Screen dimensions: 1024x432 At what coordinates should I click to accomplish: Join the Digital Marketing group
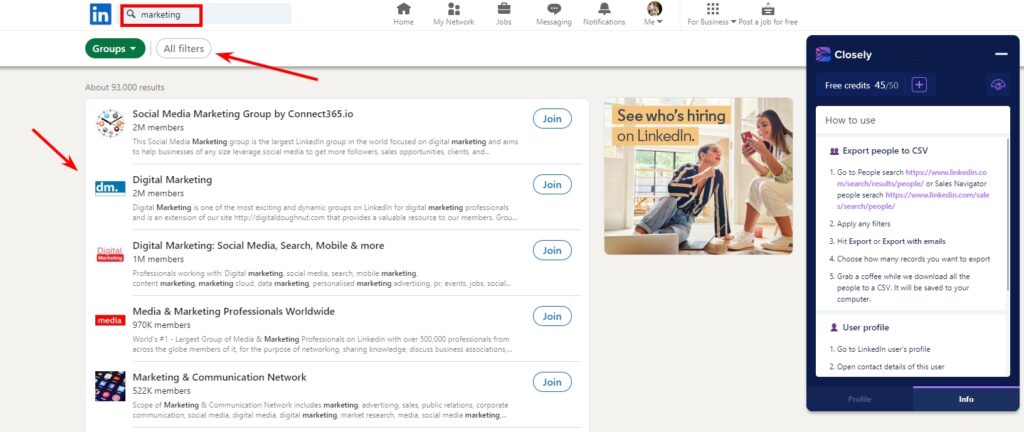(552, 185)
